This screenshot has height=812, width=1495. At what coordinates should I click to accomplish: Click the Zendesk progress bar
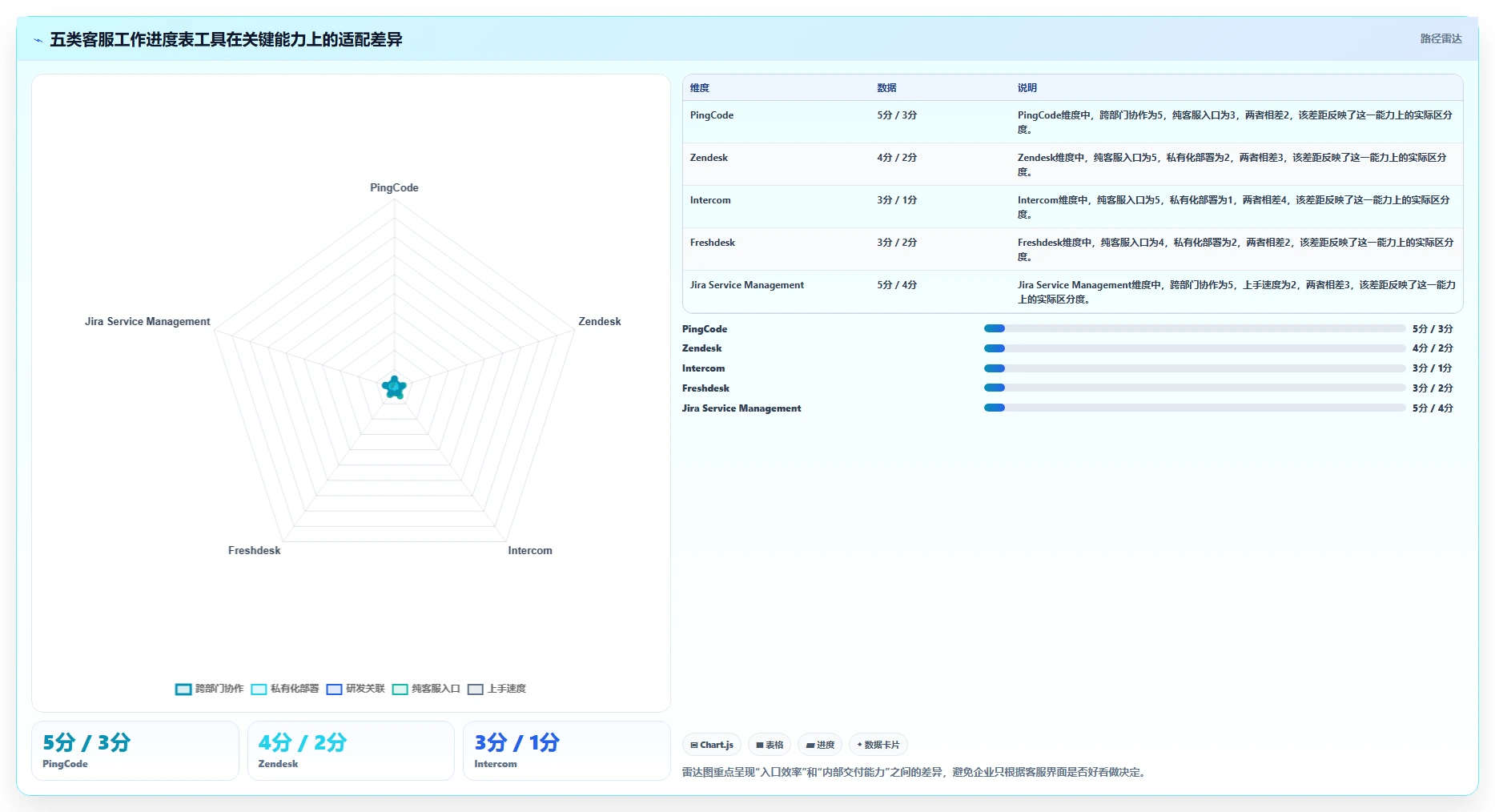click(x=1195, y=348)
